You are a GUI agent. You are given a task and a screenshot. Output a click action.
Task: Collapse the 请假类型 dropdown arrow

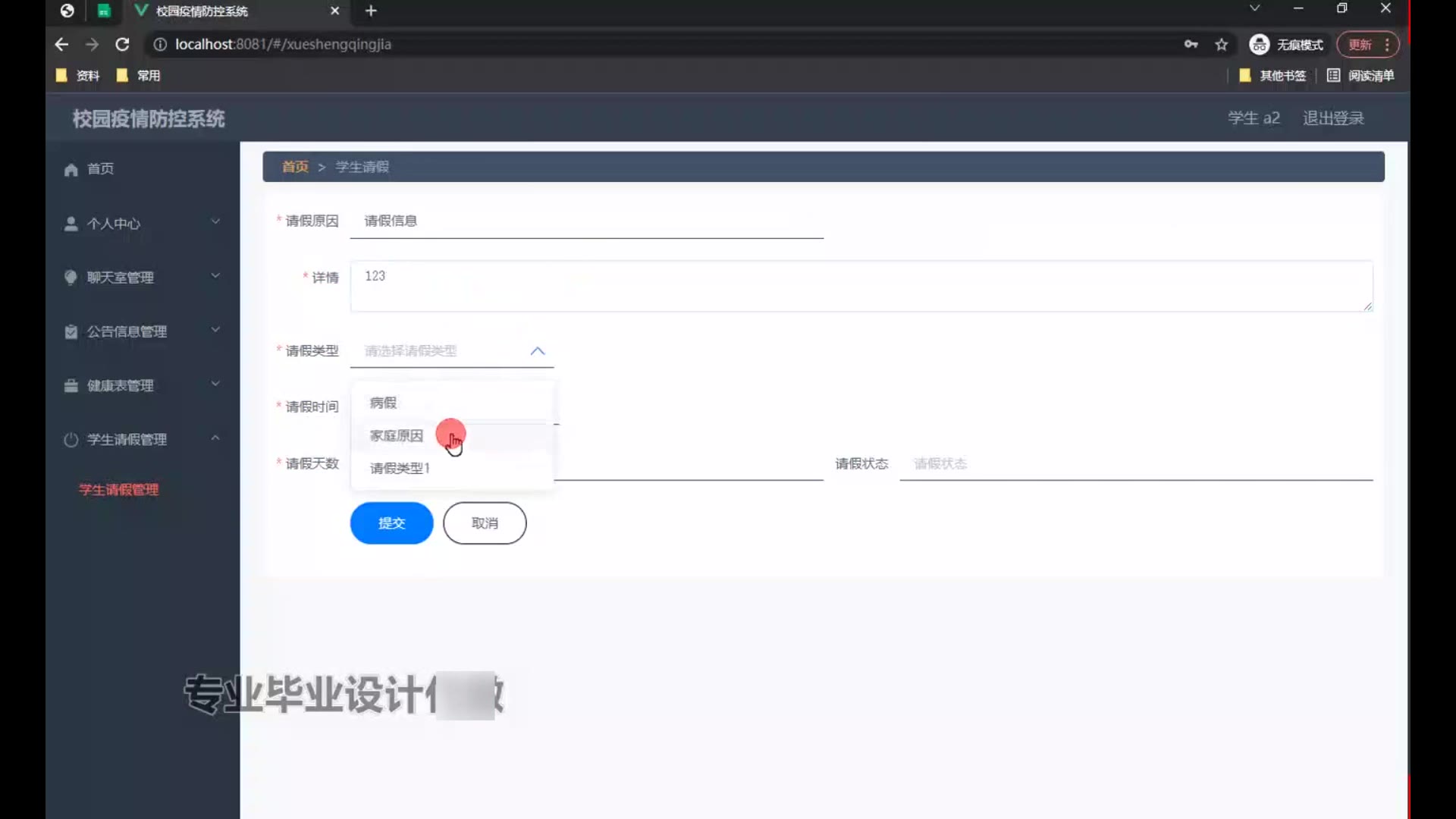pyautogui.click(x=538, y=351)
